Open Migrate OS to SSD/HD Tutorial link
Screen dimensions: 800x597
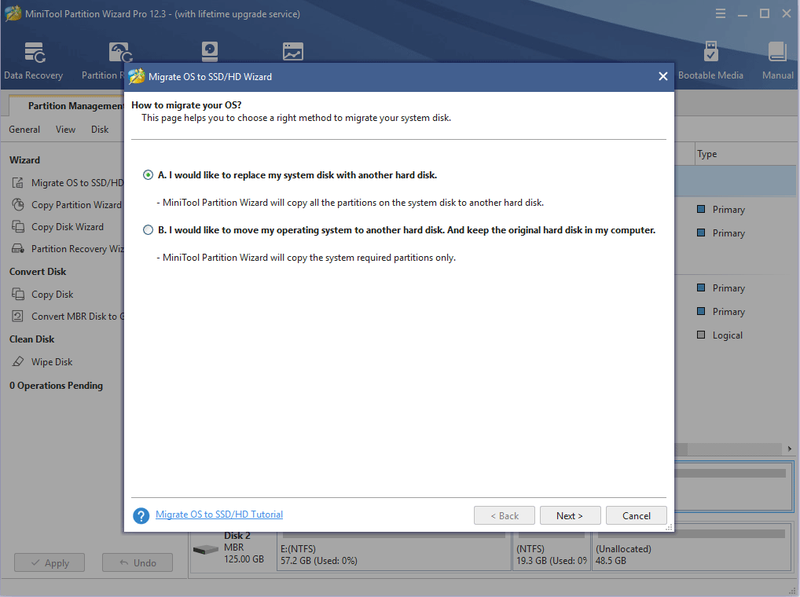(x=219, y=514)
